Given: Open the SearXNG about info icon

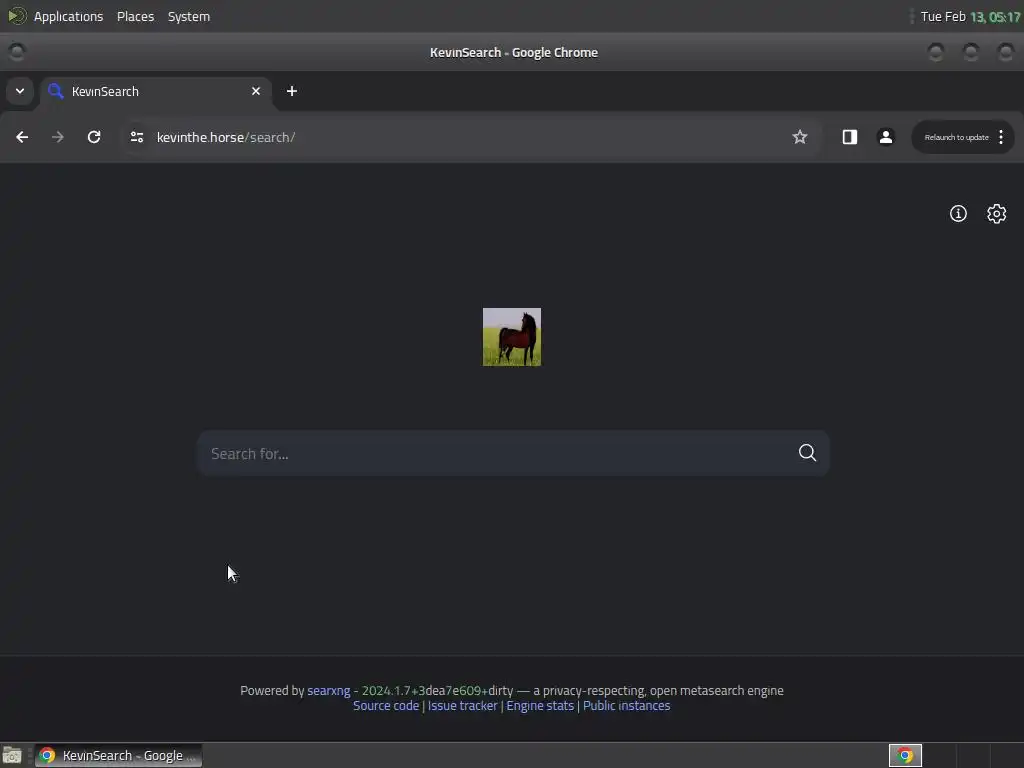Looking at the screenshot, I should 958,214.
